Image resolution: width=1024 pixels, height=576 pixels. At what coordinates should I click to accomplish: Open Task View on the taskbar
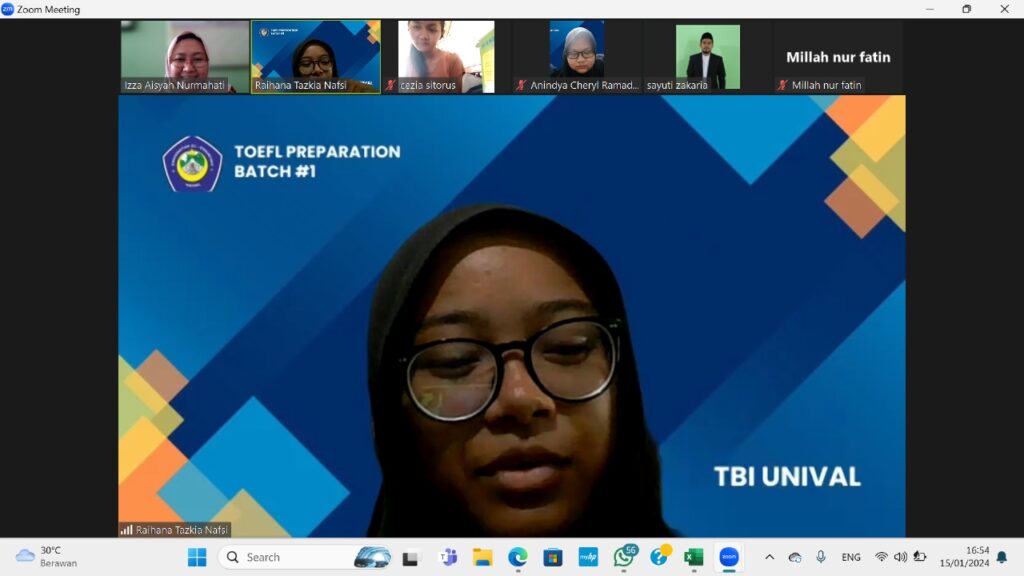point(410,557)
